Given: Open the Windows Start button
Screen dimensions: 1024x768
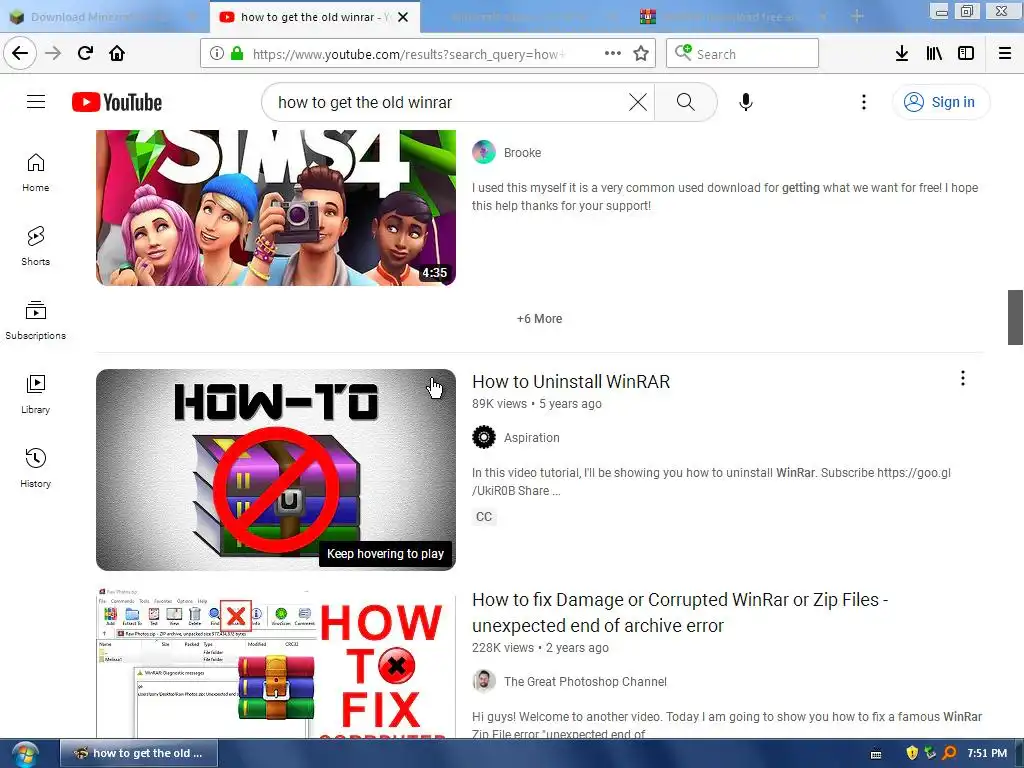Looking at the screenshot, I should (x=24, y=754).
